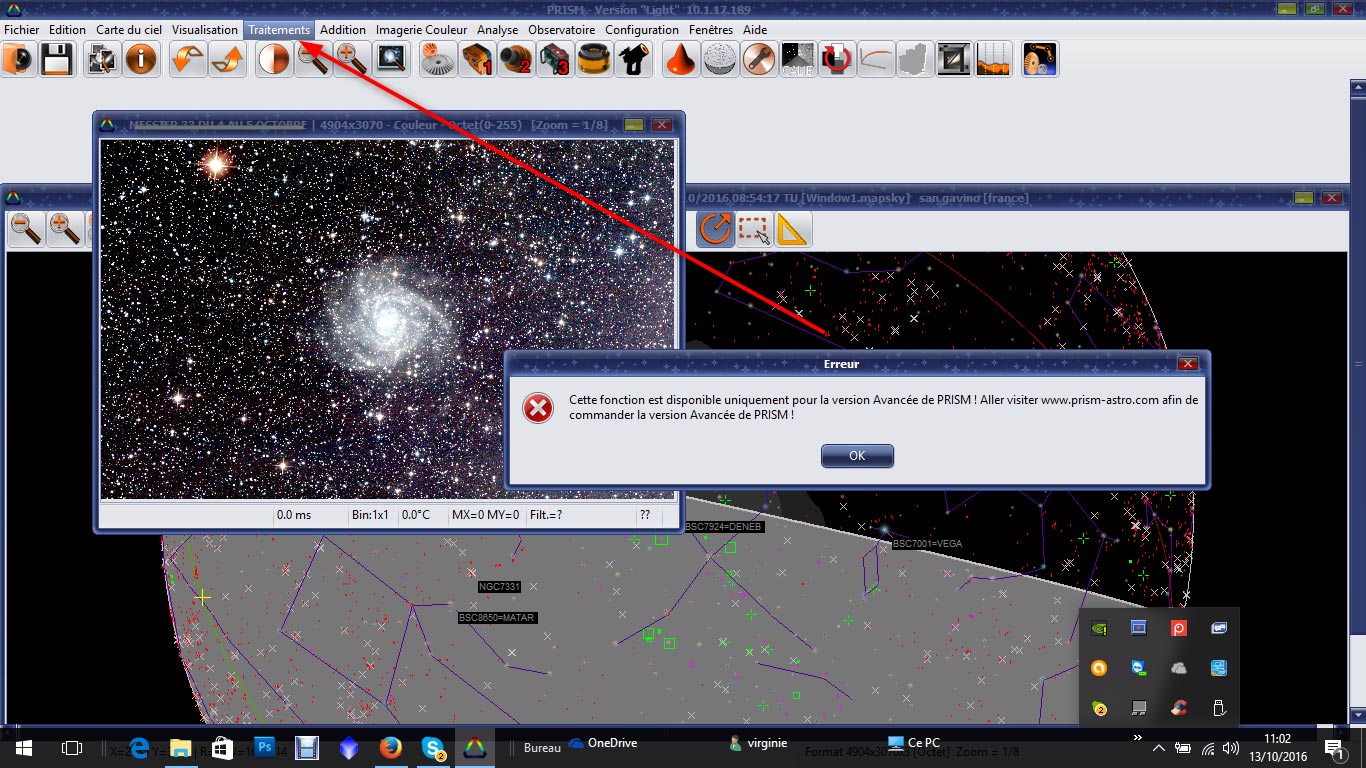Click the orange histogram graph toolbar icon
Screen dimensions: 1366x768
coord(994,60)
